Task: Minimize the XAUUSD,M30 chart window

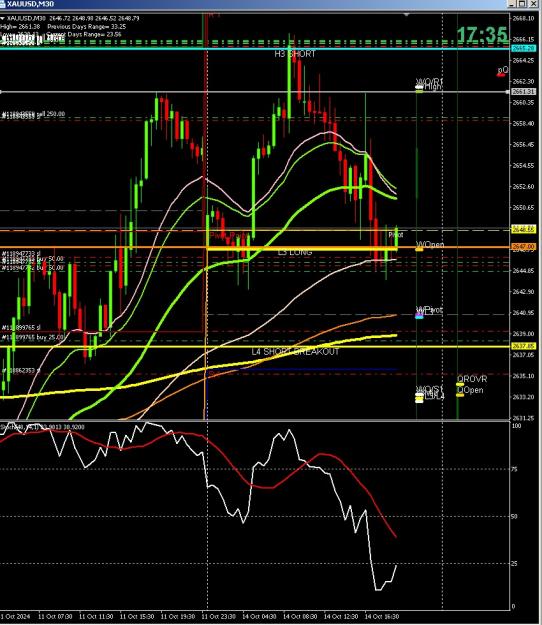Action: 513,4
